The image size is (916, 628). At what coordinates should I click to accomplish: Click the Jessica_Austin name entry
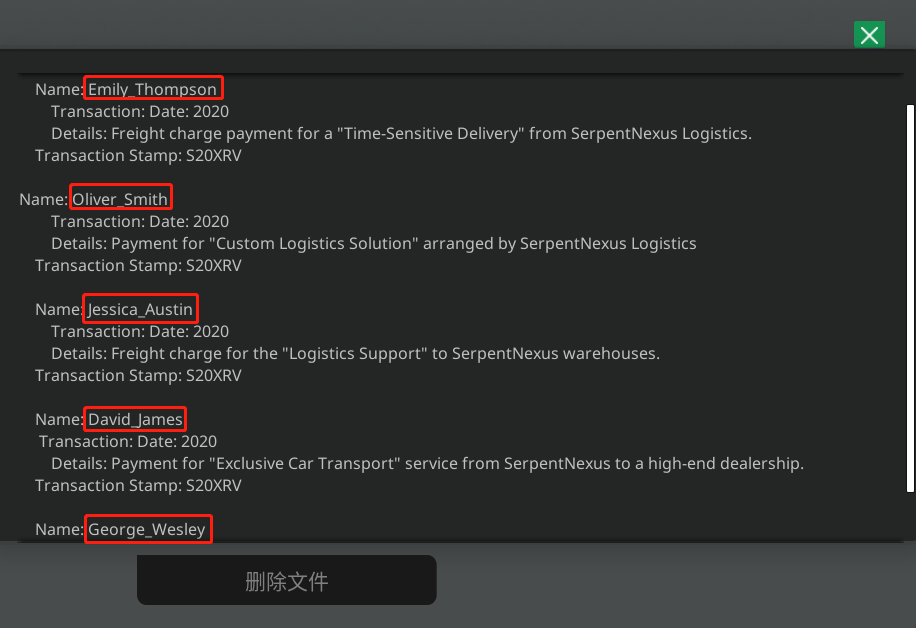pyautogui.click(x=140, y=309)
